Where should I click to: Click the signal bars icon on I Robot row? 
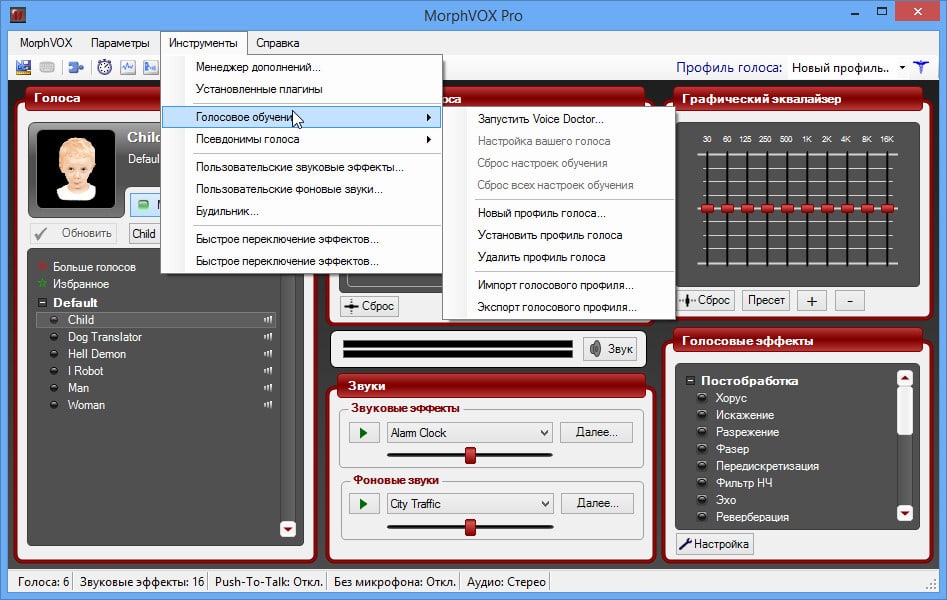click(268, 370)
